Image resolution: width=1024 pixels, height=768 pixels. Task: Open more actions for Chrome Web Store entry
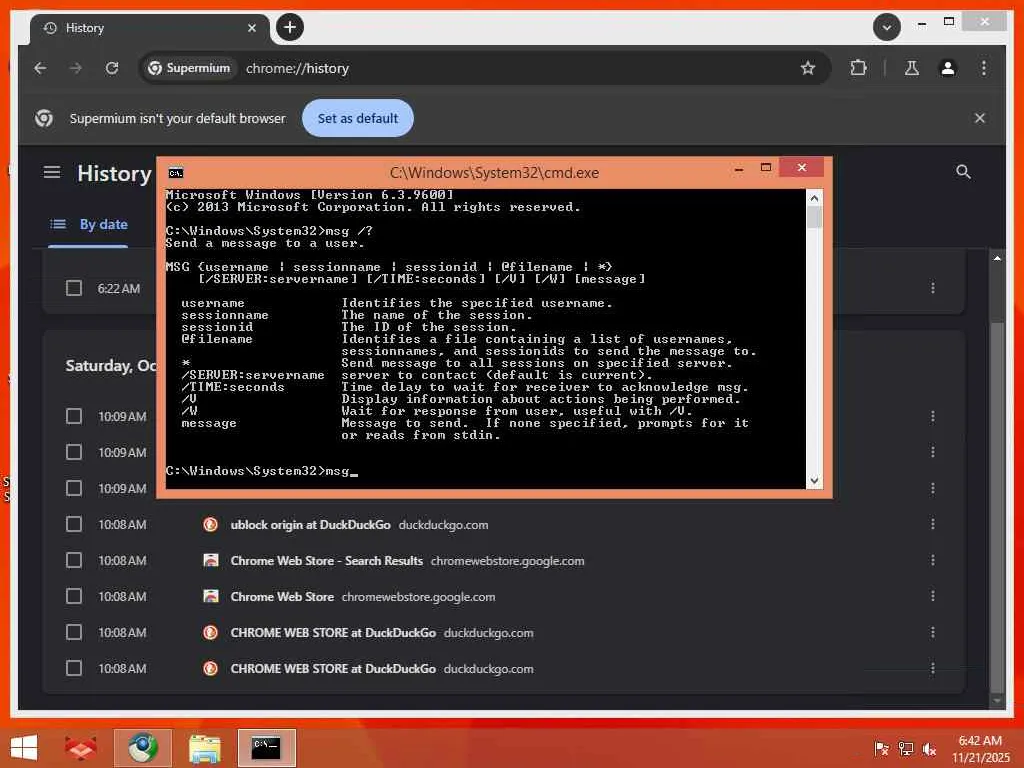(x=933, y=596)
